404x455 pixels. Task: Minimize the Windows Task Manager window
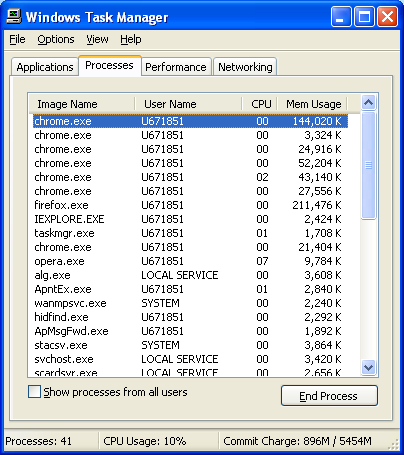tap(341, 16)
